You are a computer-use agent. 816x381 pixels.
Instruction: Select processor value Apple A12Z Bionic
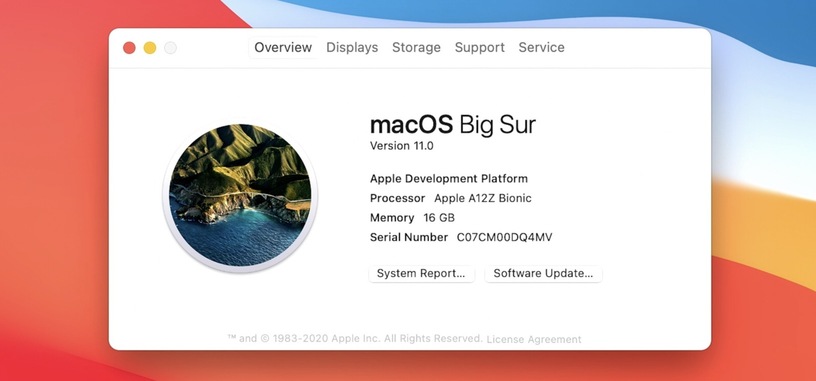coord(483,198)
